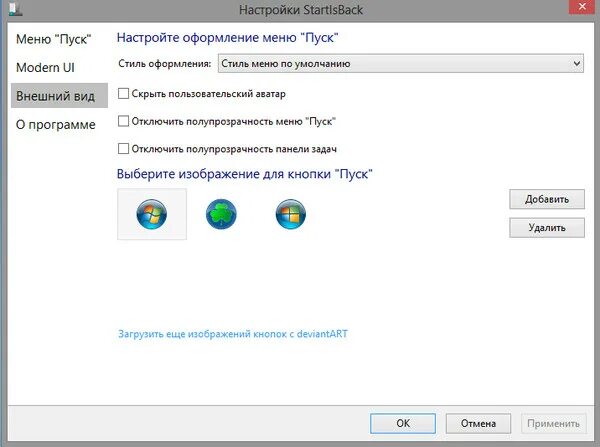Select the Внешний вид tab
This screenshot has height=447, width=600.
(59, 96)
